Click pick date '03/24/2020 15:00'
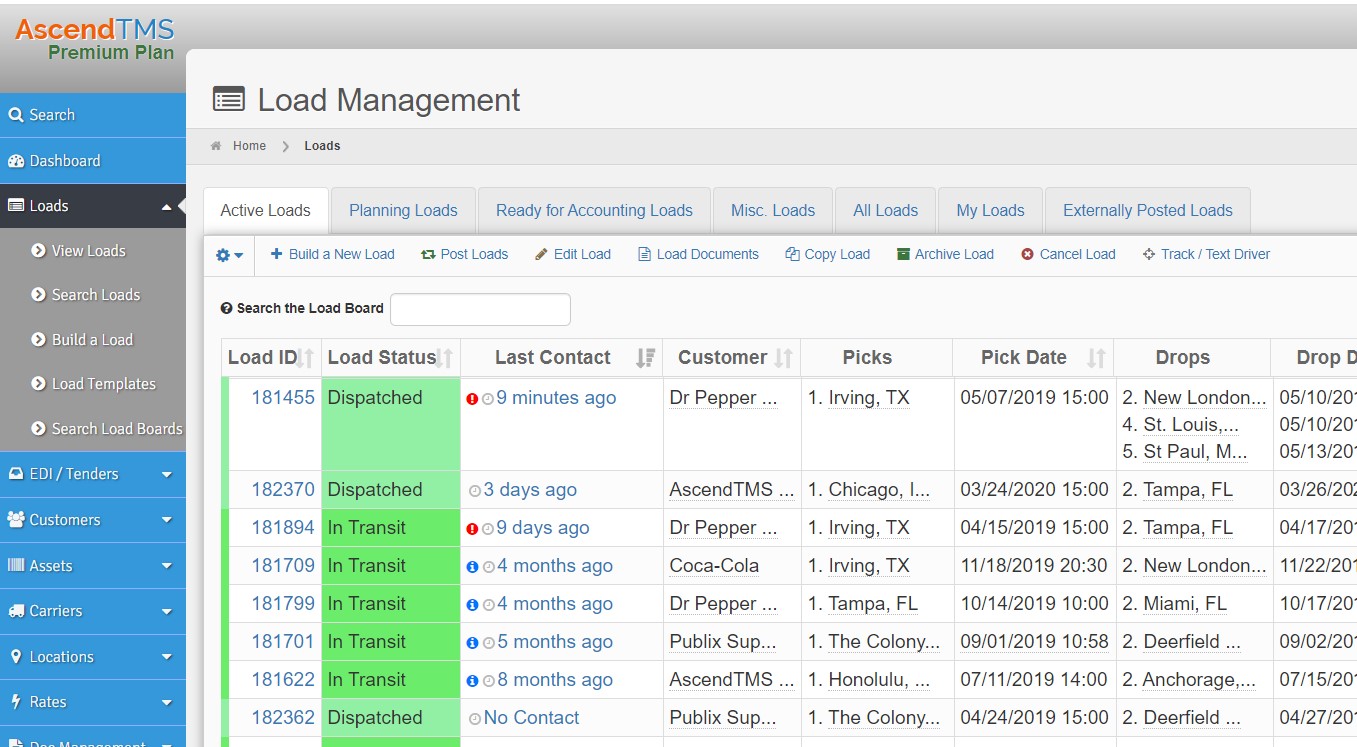The height and width of the screenshot is (747, 1357). (x=1034, y=490)
